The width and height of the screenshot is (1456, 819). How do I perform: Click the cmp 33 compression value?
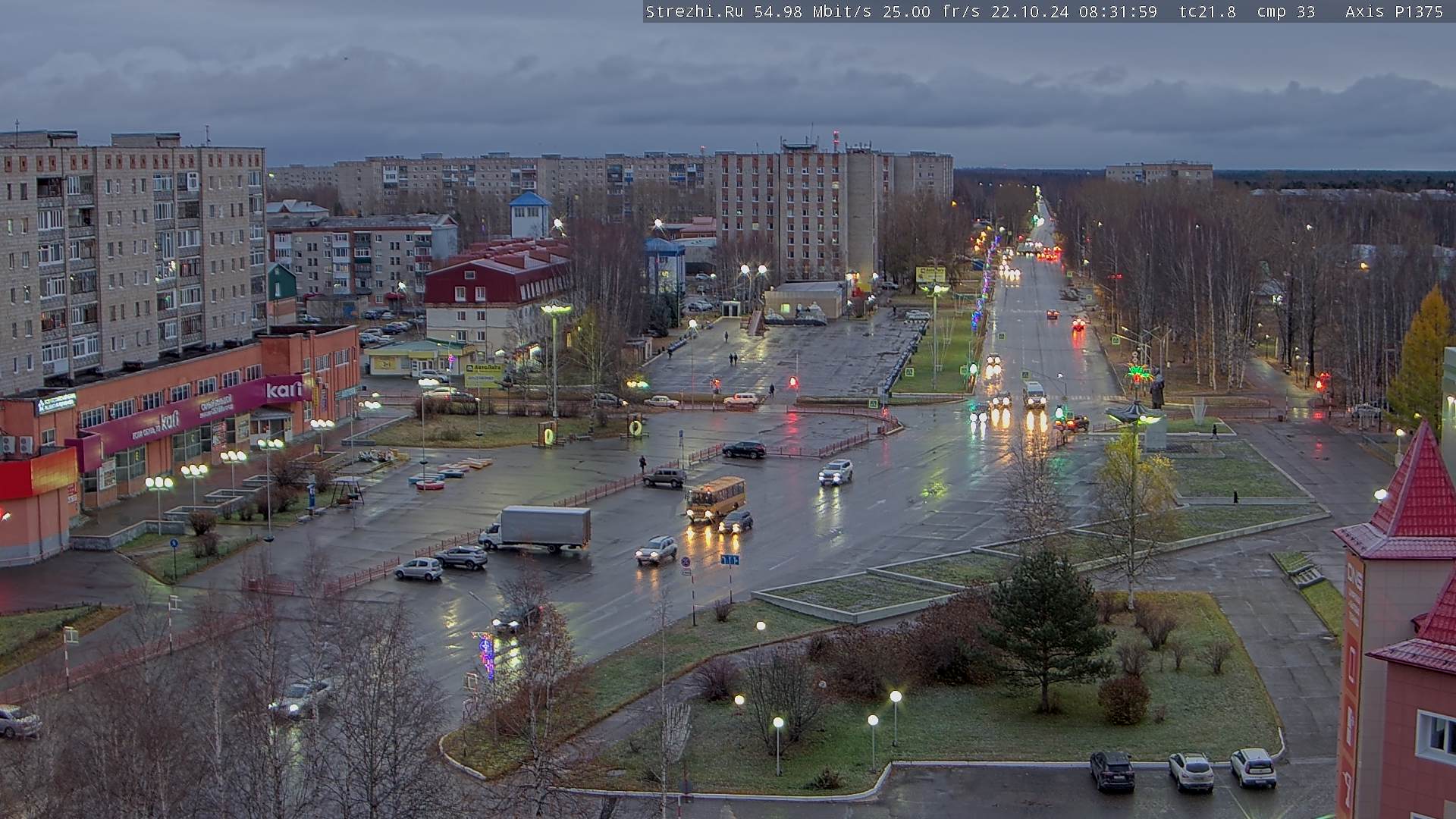pyautogui.click(x=1285, y=11)
